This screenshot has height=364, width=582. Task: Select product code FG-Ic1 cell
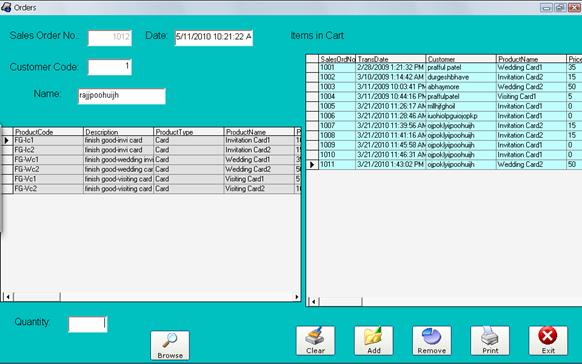pos(48,140)
